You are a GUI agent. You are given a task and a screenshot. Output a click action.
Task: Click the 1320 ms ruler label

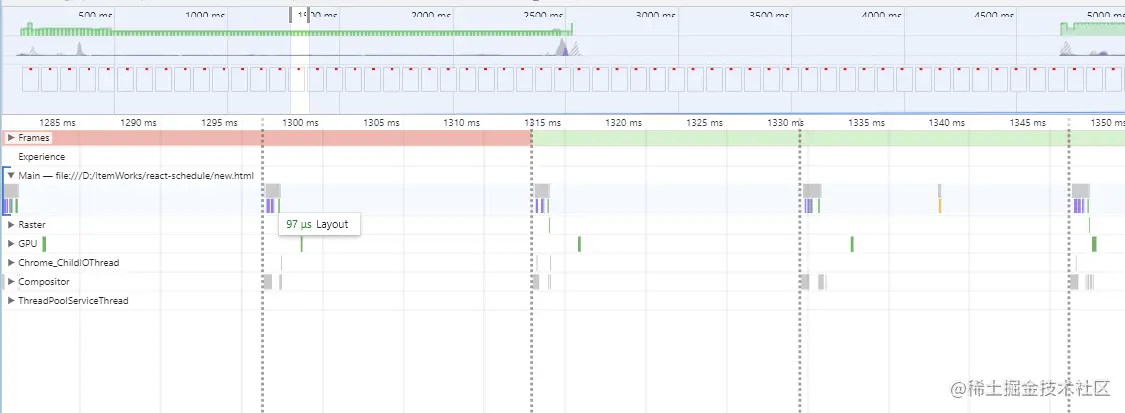click(623, 123)
